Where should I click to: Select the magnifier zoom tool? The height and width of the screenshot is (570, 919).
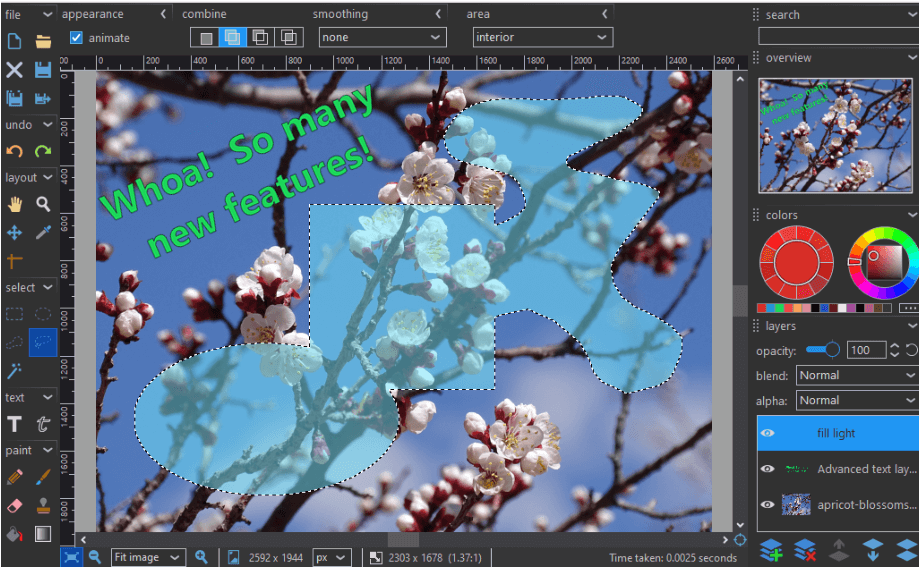(x=43, y=204)
